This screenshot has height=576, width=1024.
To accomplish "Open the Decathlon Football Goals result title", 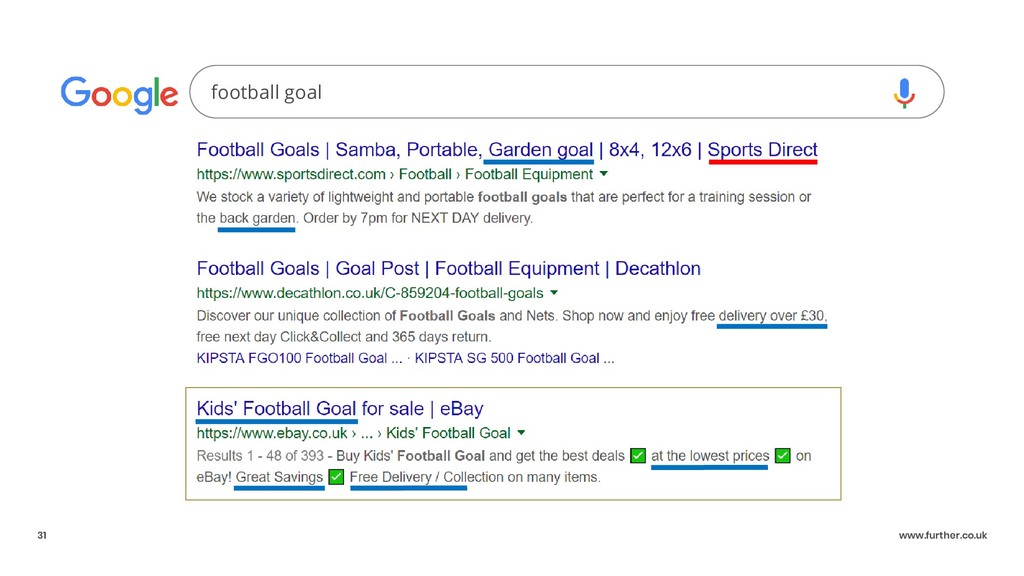I will point(449,268).
